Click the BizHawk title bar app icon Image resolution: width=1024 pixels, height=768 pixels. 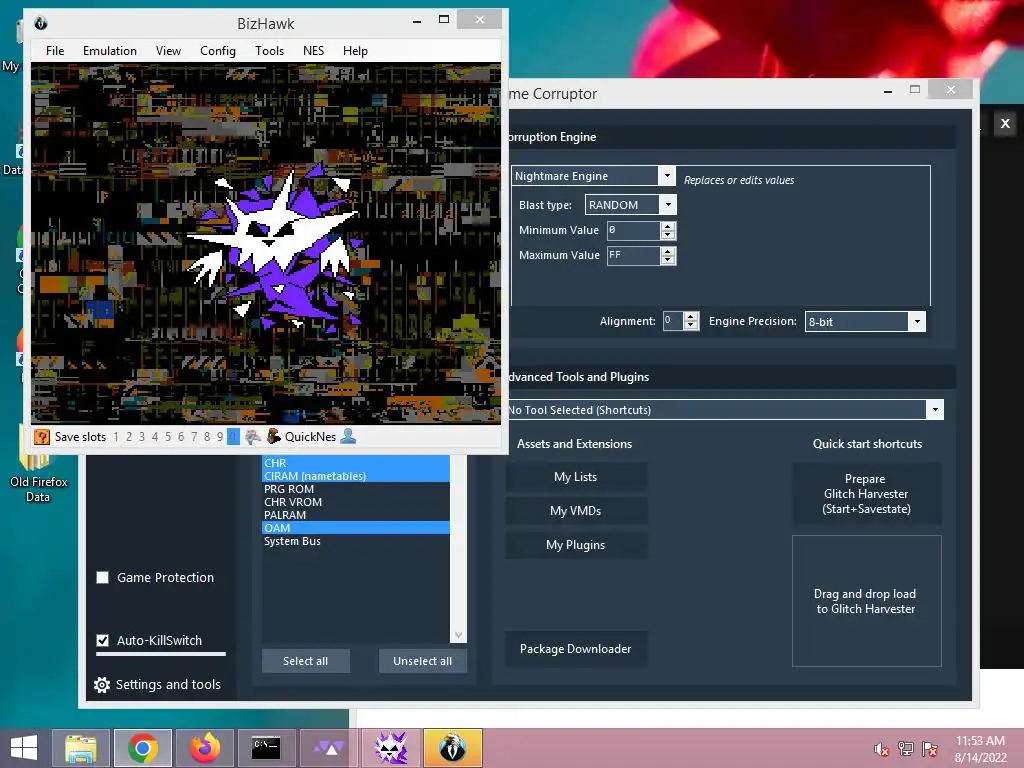pos(40,23)
